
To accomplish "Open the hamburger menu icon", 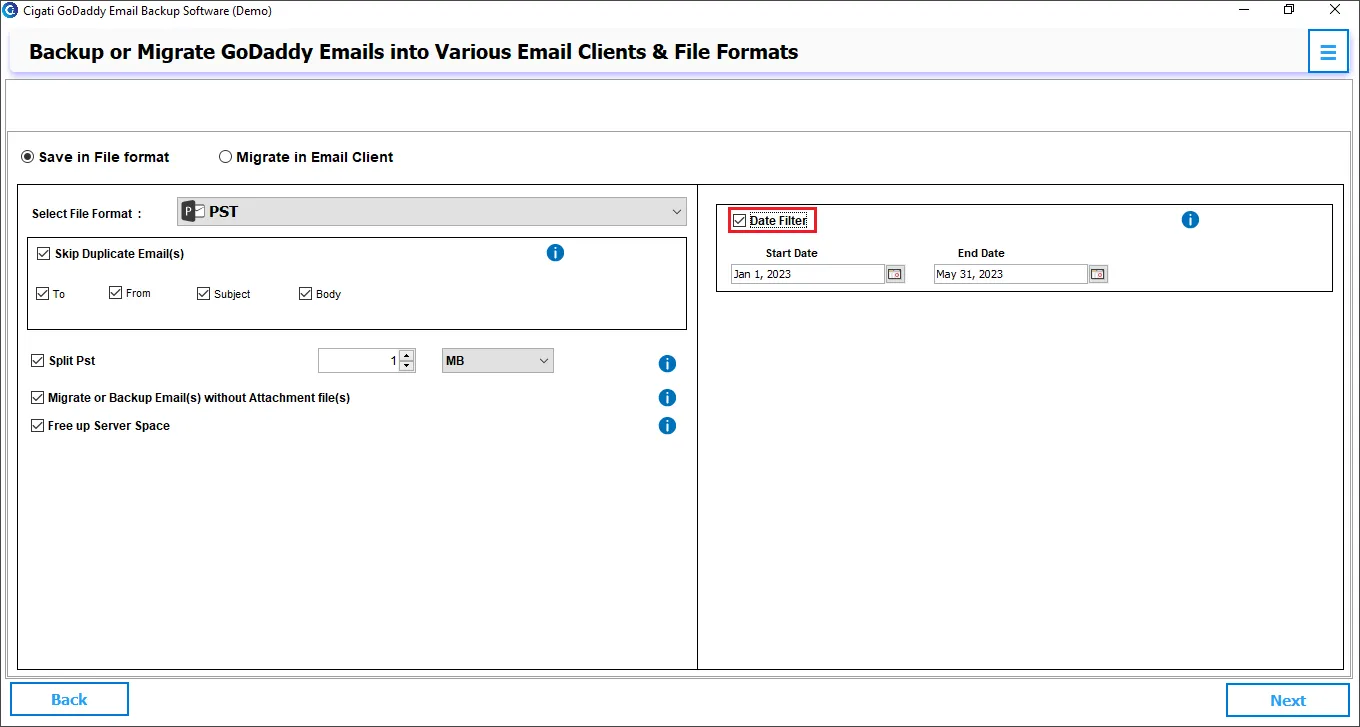I will pos(1328,52).
